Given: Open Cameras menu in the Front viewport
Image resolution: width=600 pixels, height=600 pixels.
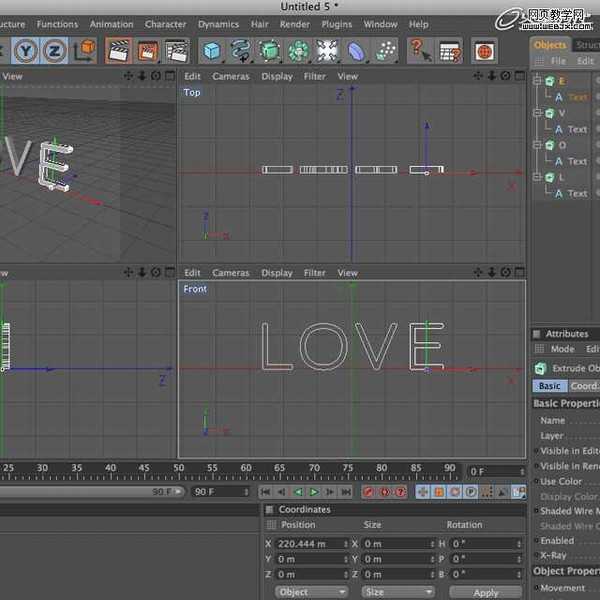Looking at the screenshot, I should point(230,272).
